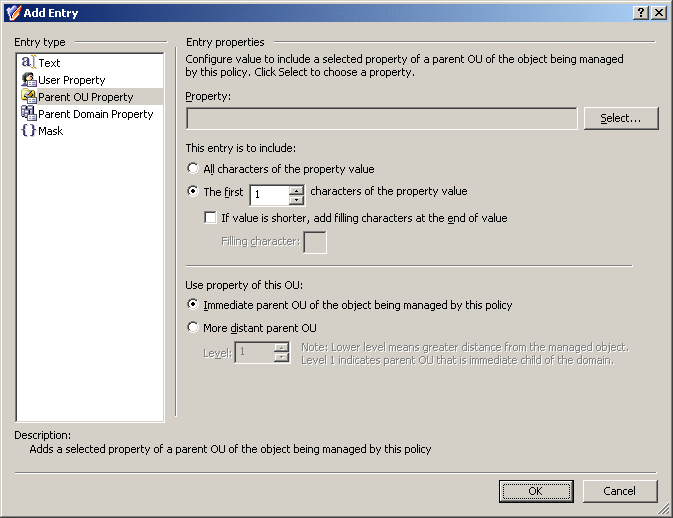The image size is (673, 518).
Task: Choose the User Property icon
Action: (x=29, y=79)
